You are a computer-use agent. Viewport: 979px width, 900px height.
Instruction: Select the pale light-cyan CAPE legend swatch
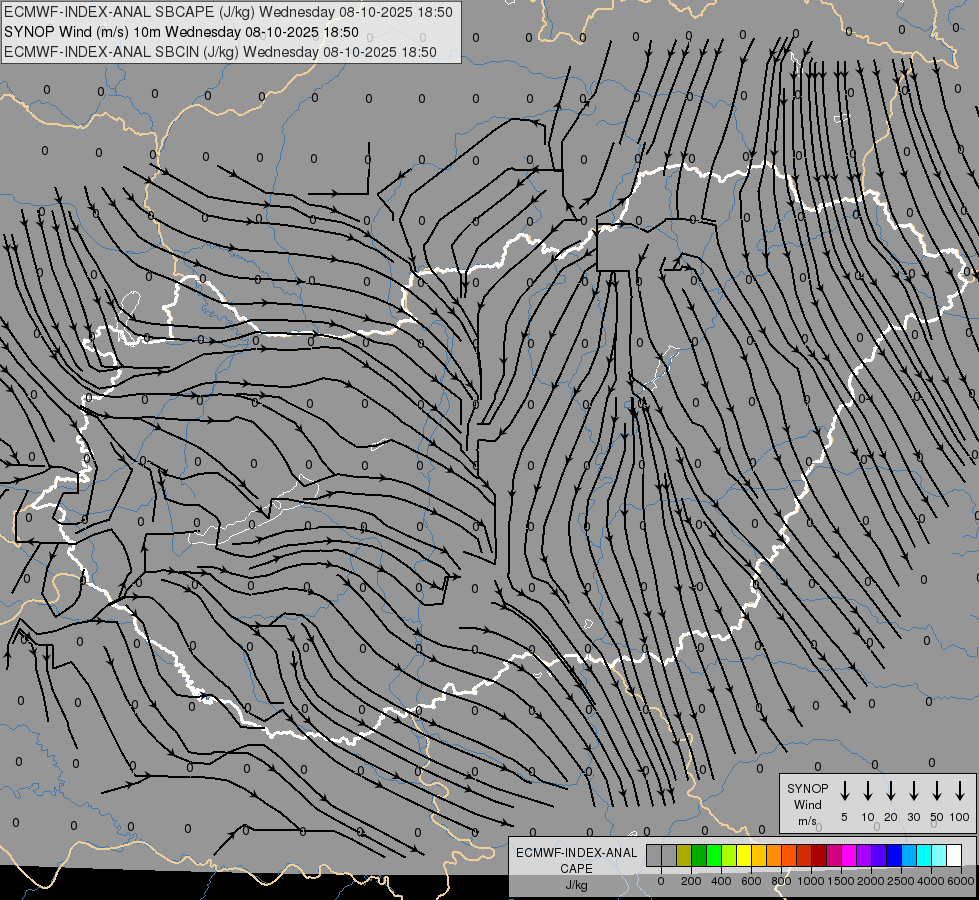coord(940,855)
